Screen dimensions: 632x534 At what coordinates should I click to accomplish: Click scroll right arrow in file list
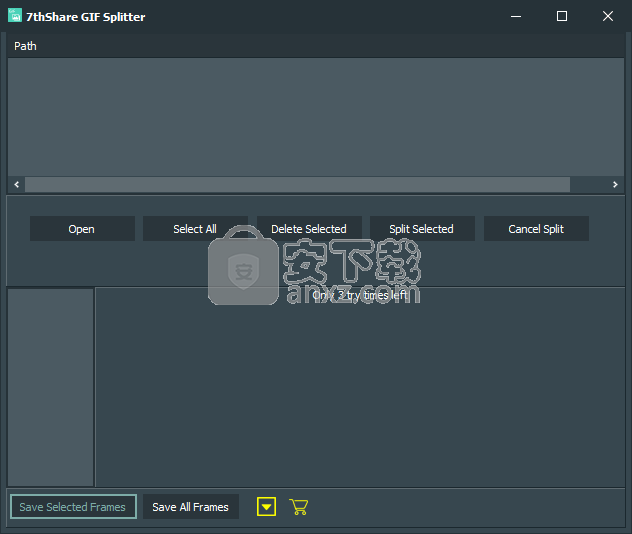pos(615,185)
